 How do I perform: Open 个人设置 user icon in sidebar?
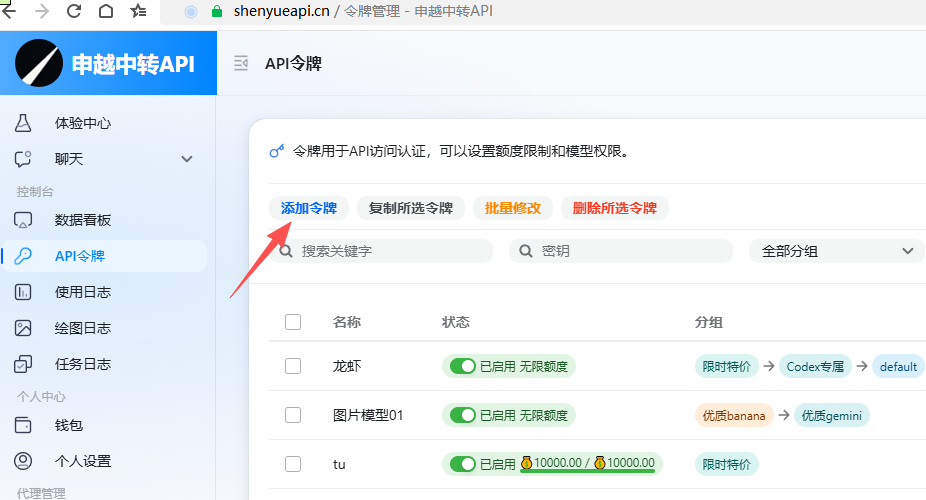click(23, 461)
